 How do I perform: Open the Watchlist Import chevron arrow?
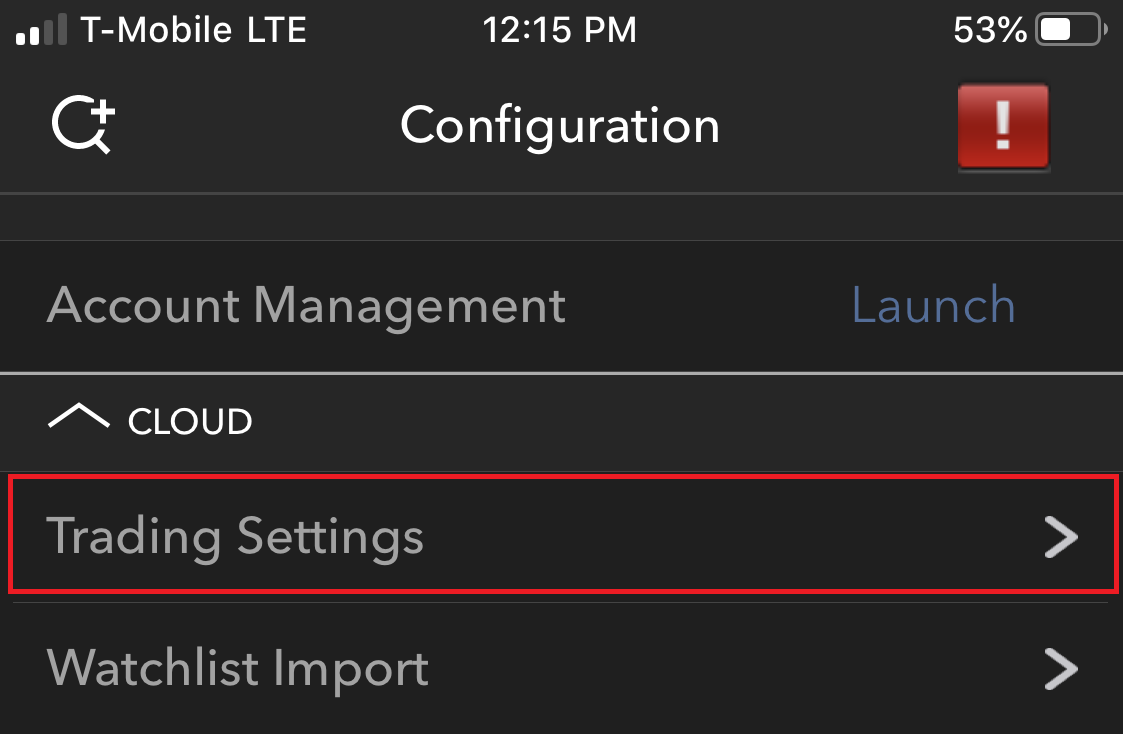point(1061,668)
